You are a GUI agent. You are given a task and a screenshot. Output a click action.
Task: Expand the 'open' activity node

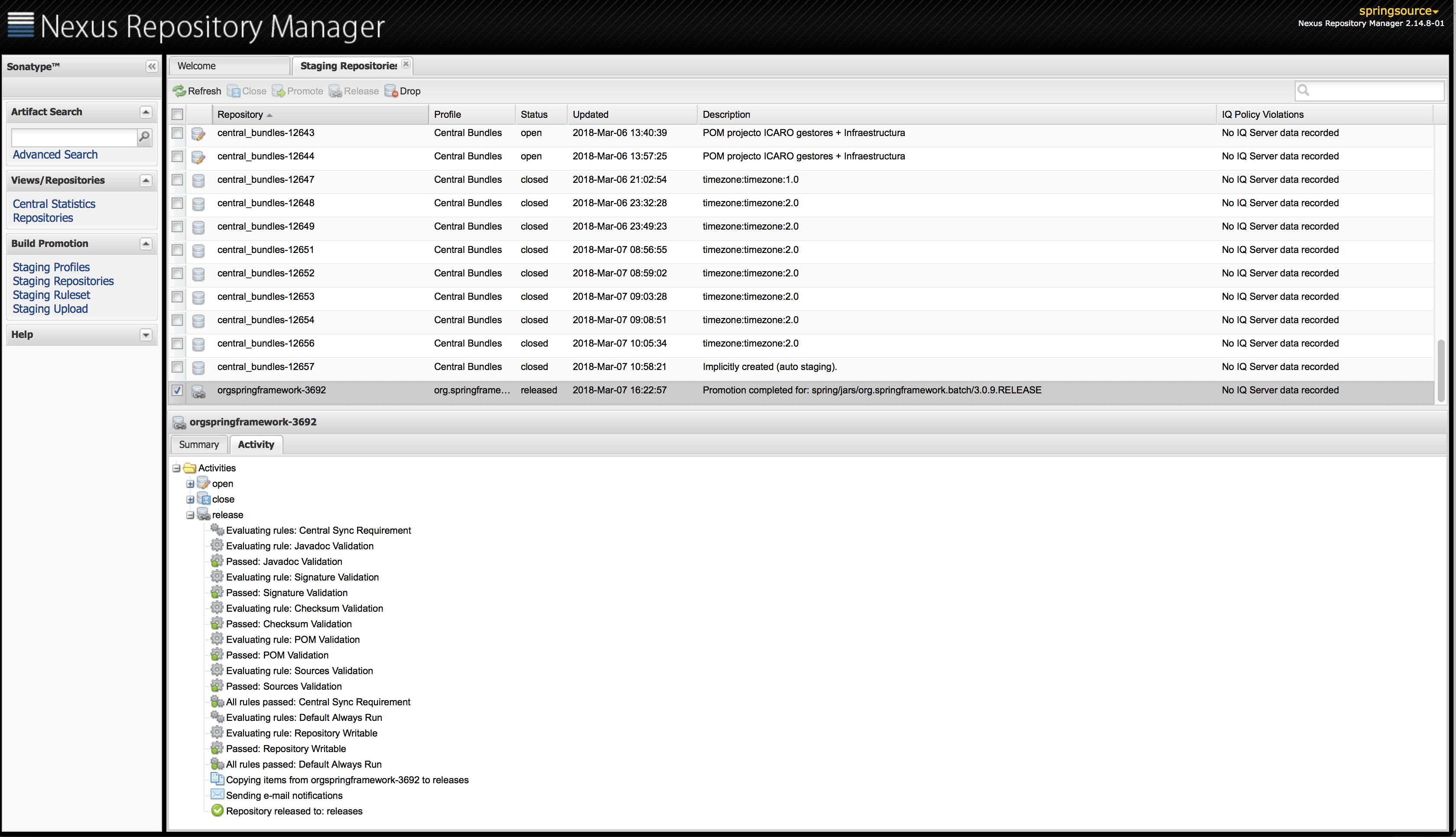pyautogui.click(x=190, y=484)
